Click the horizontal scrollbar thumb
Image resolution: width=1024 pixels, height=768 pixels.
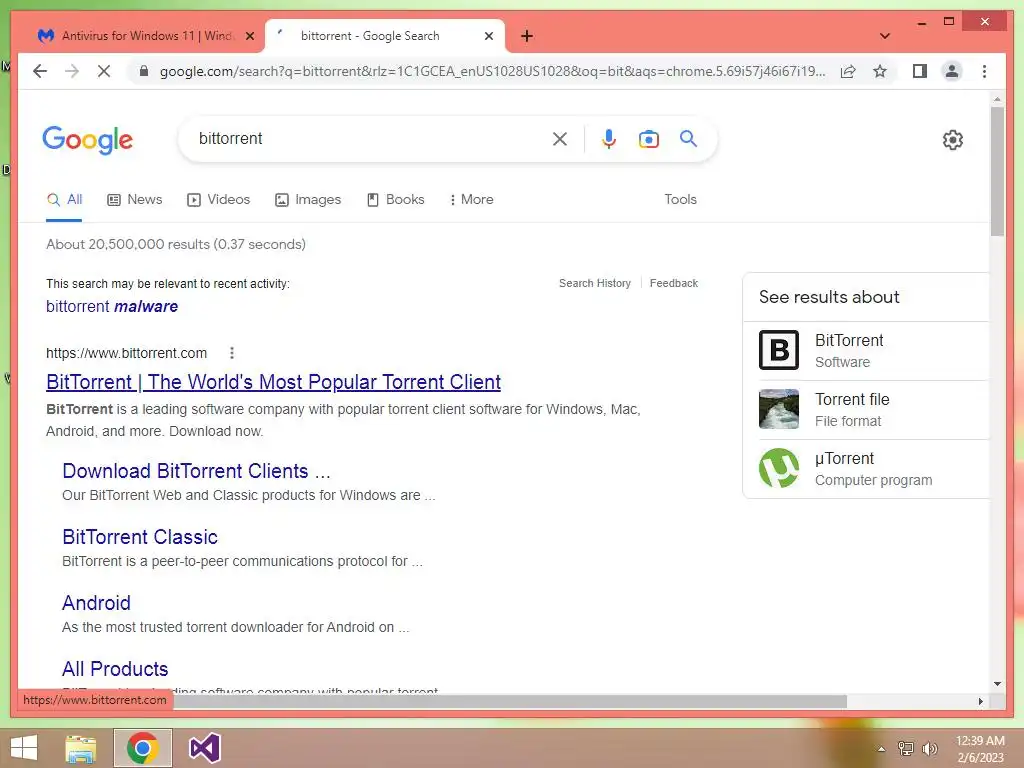coord(509,701)
